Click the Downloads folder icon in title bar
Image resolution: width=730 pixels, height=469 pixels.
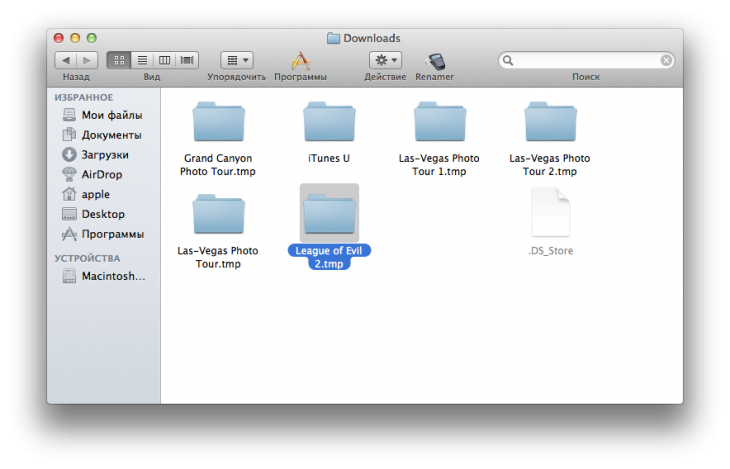pos(333,38)
